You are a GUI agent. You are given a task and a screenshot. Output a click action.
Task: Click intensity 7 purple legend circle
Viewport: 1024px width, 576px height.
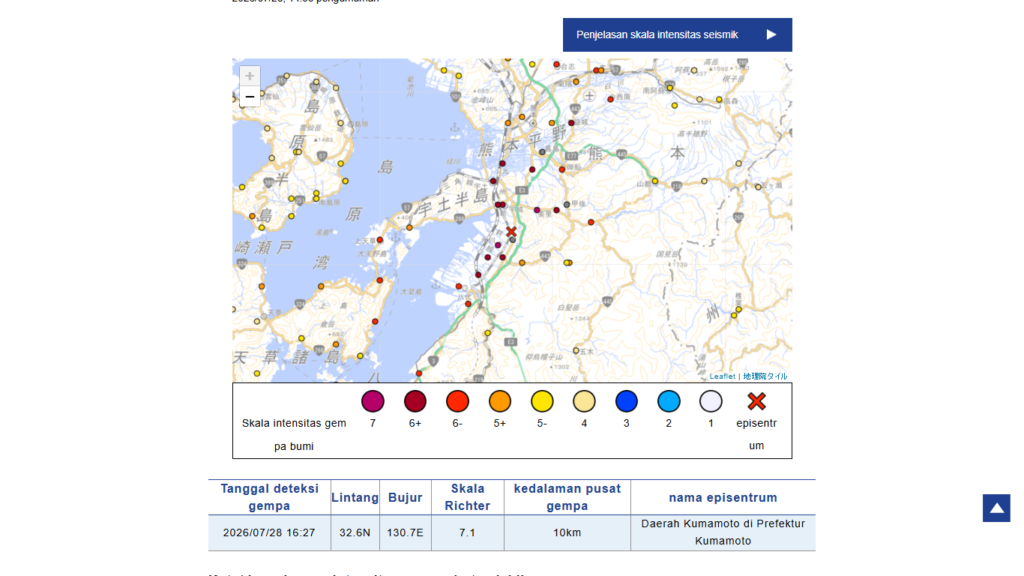click(373, 401)
